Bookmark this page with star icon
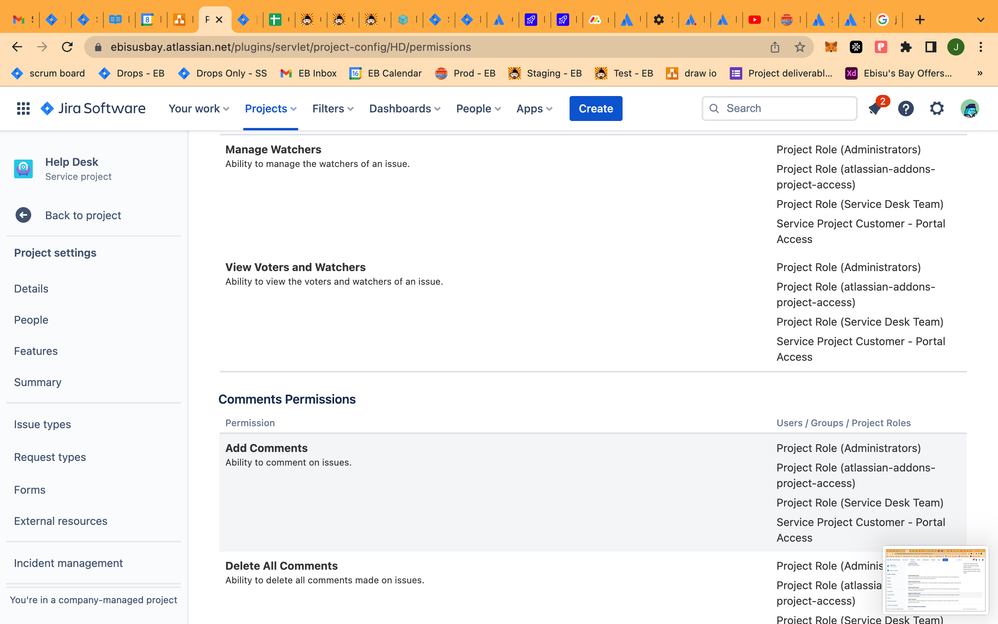The width and height of the screenshot is (998, 624). pyautogui.click(x=799, y=47)
